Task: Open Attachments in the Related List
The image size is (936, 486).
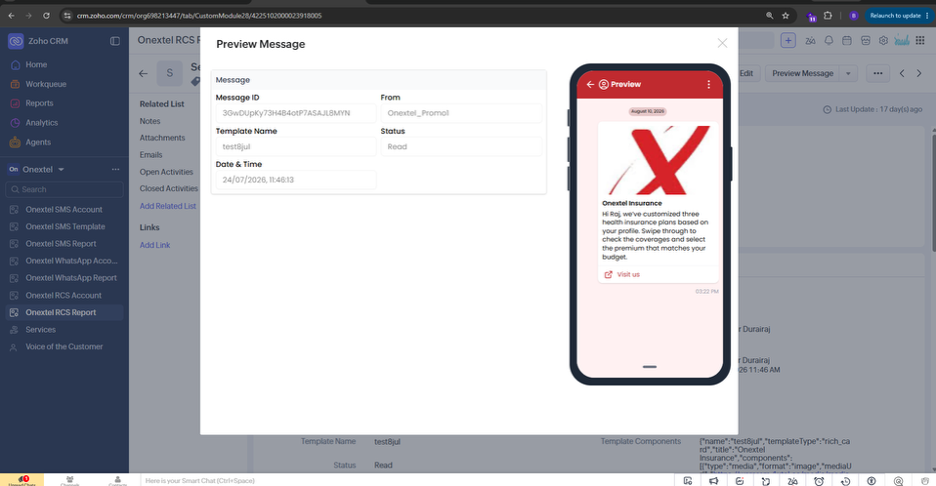Action: [162, 138]
